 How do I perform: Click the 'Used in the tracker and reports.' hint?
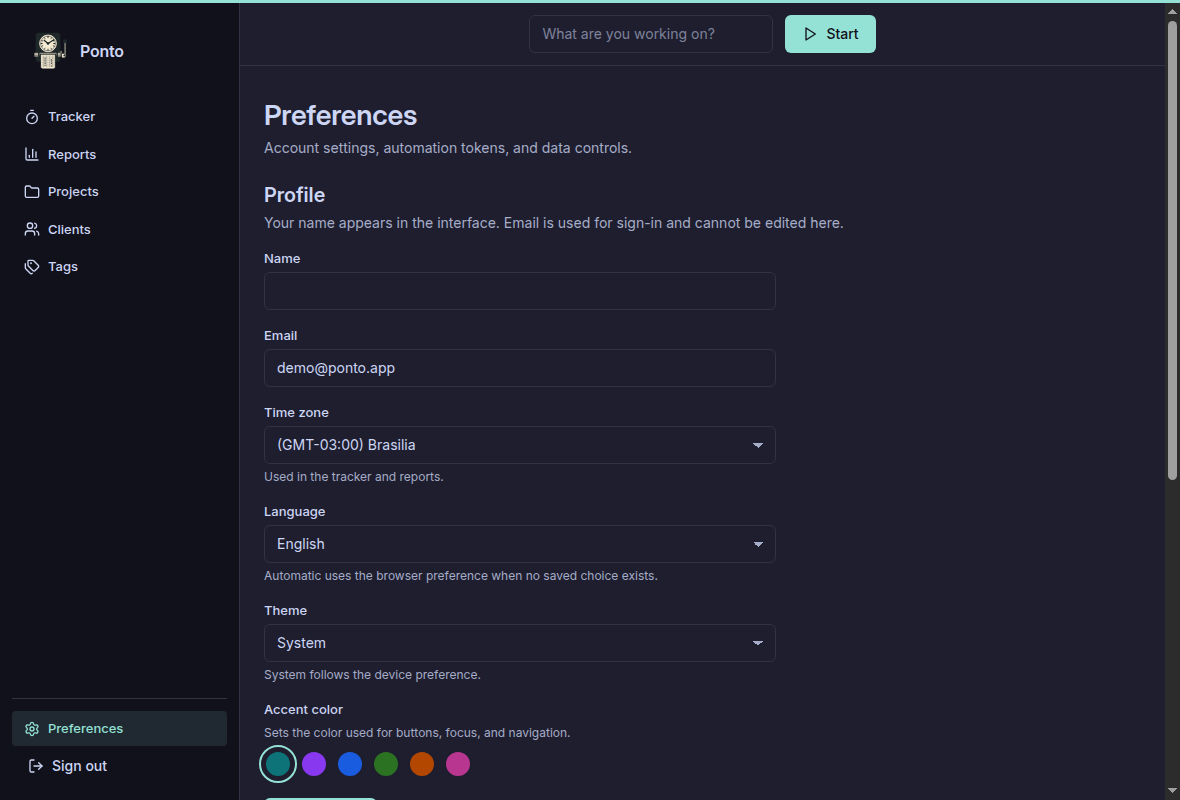click(354, 477)
